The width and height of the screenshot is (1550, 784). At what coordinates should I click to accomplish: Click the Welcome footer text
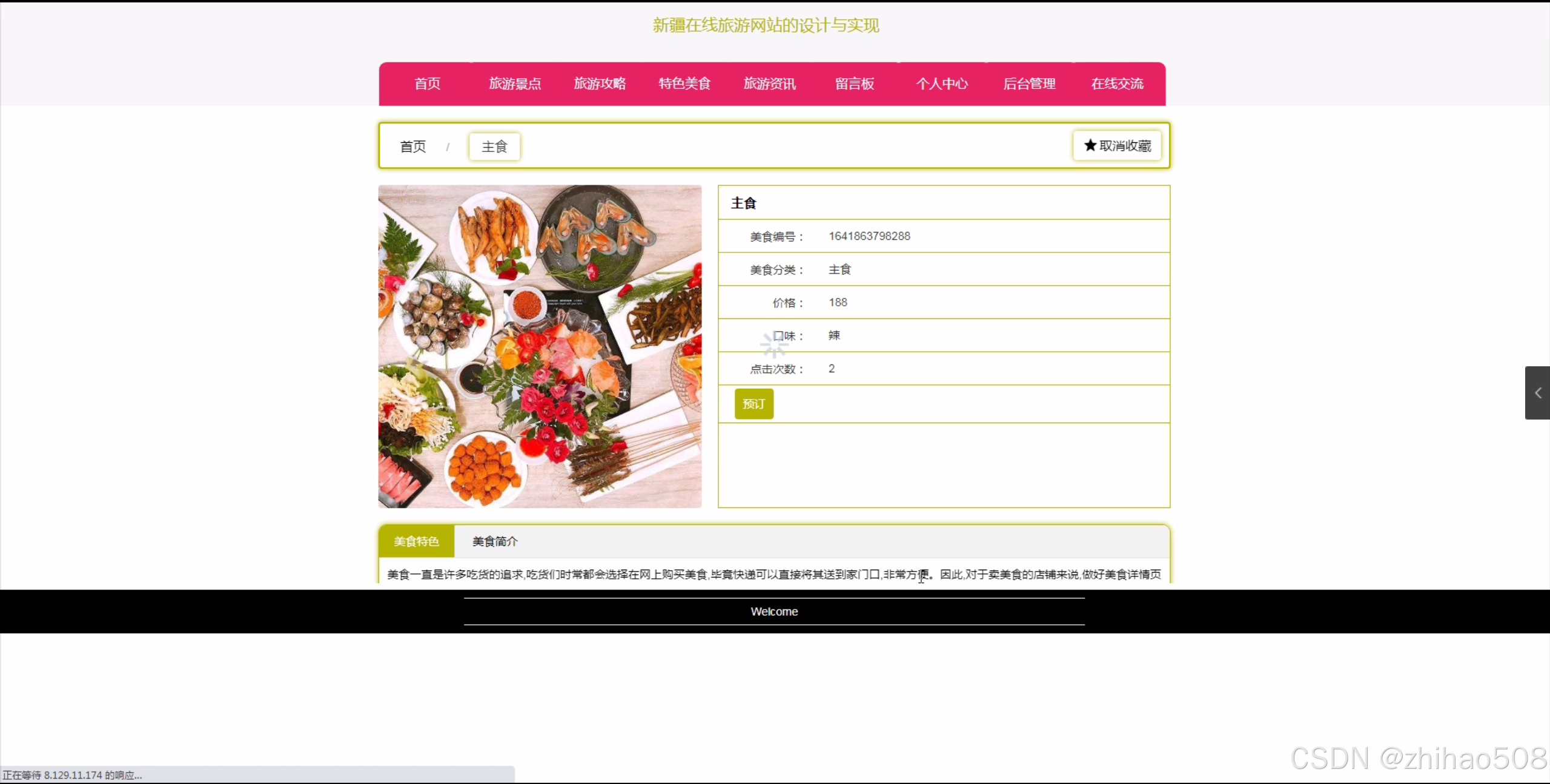click(774, 611)
